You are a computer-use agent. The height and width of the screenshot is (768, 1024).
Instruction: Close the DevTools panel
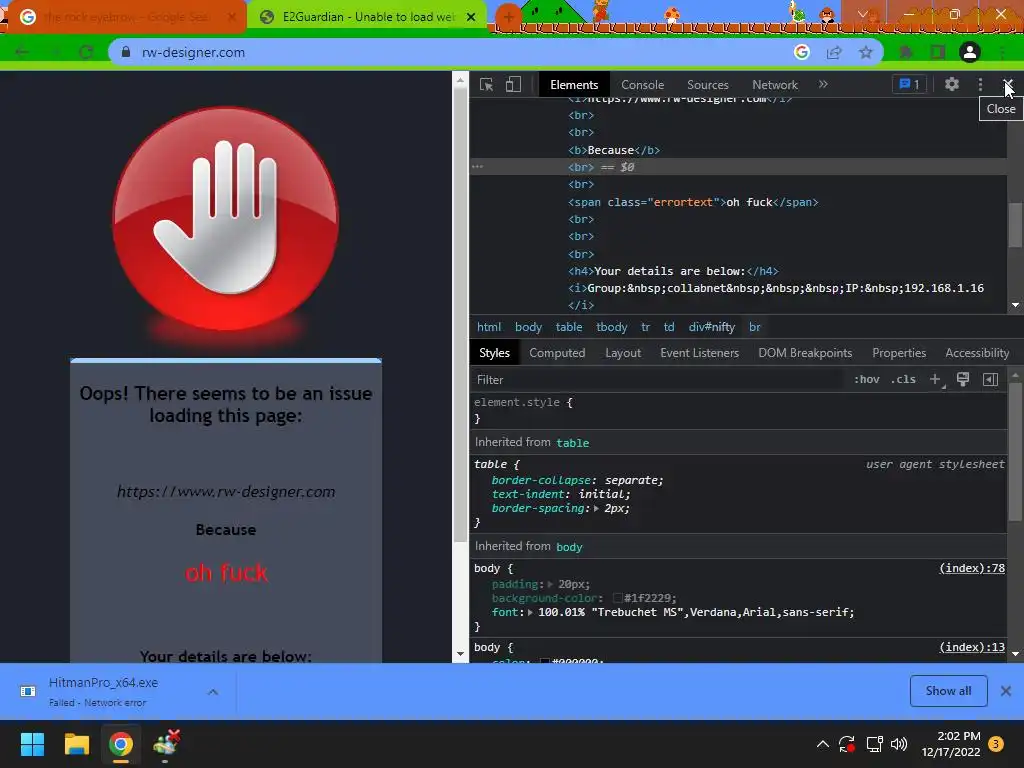pos(1008,84)
